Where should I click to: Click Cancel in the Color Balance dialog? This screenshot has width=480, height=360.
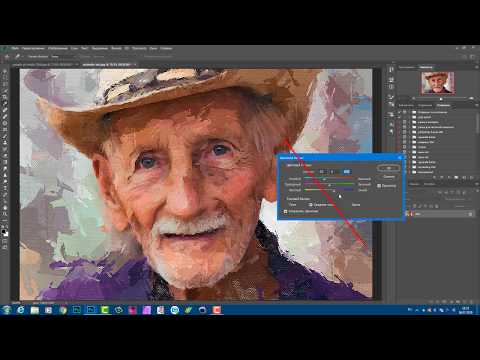click(388, 177)
